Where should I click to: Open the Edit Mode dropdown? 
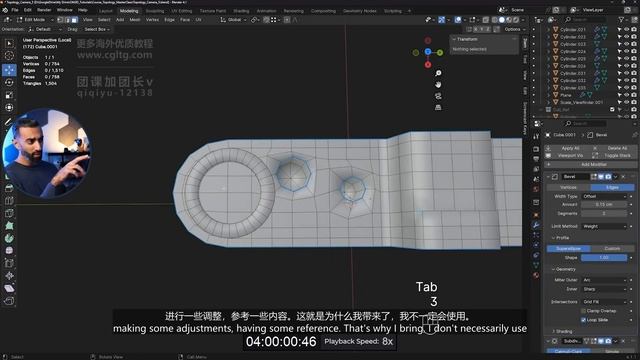tap(35, 20)
